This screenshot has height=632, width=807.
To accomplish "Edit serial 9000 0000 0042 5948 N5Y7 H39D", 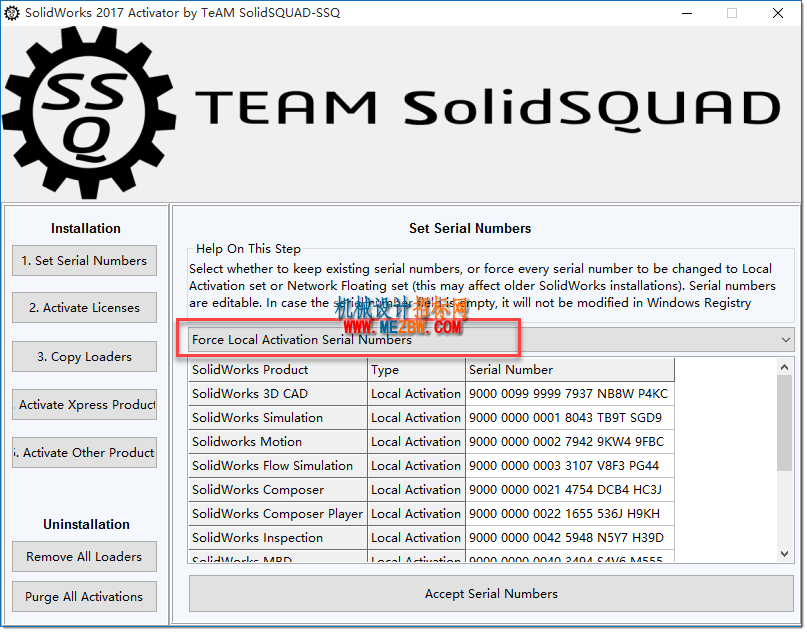I will tap(570, 538).
